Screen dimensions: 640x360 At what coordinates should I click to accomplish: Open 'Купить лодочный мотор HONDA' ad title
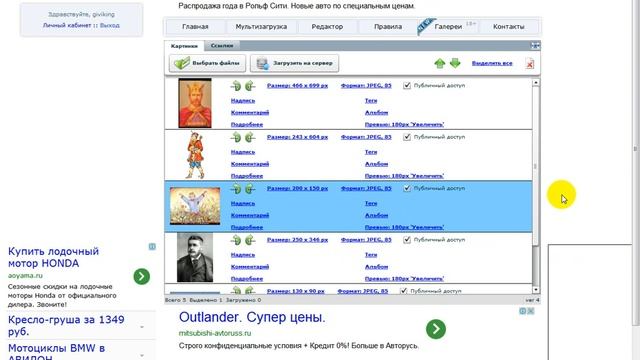[53, 257]
